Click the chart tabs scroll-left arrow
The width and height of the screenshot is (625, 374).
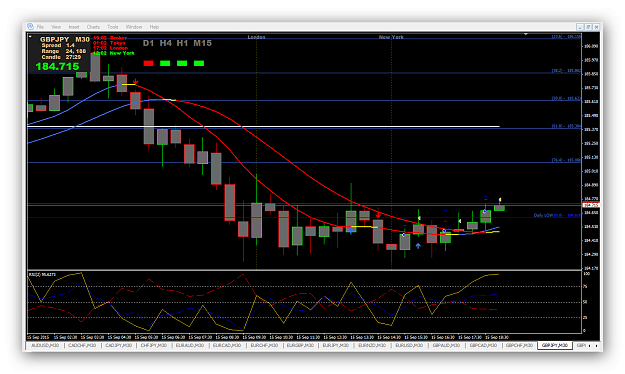pos(590,346)
